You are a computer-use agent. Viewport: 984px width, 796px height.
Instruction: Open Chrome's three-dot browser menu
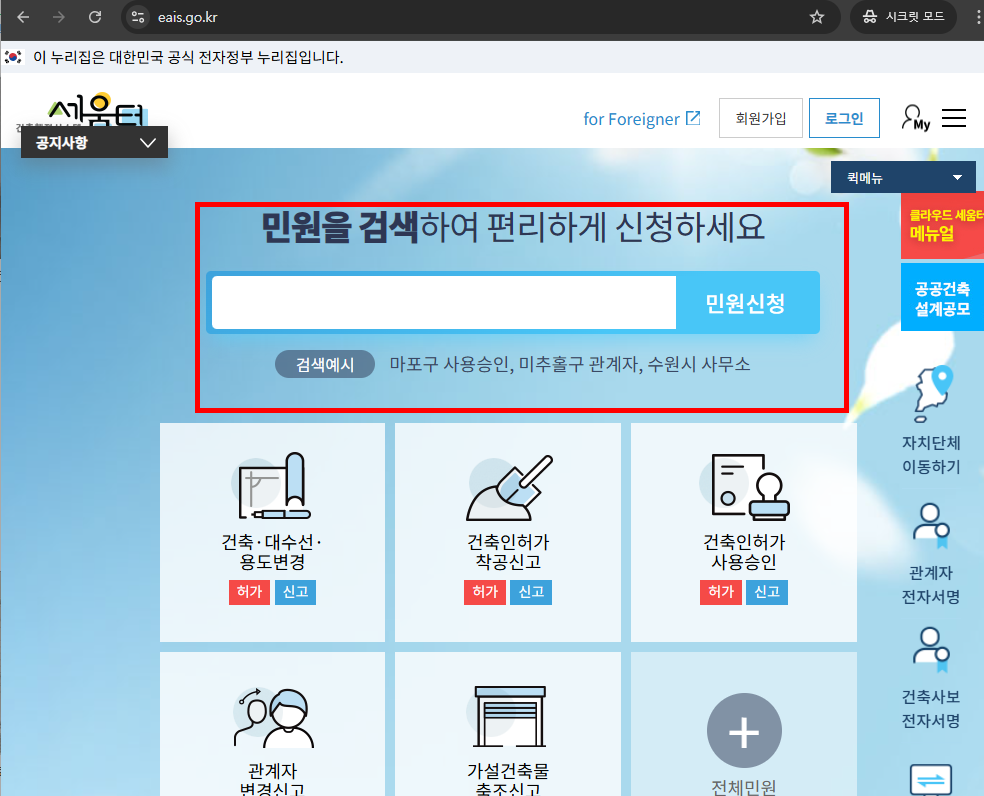click(x=976, y=17)
